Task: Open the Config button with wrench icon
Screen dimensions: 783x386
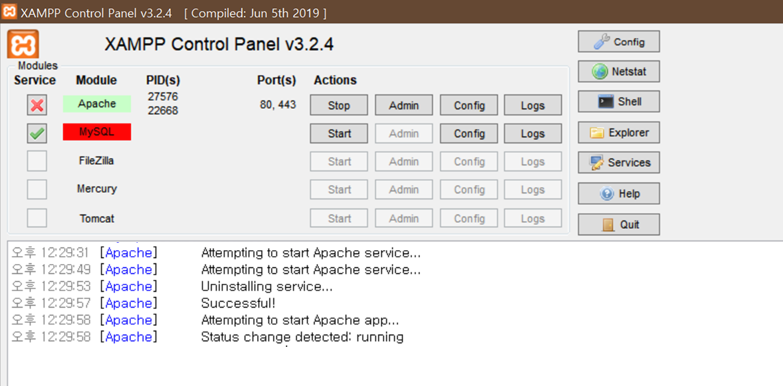Action: (x=619, y=41)
